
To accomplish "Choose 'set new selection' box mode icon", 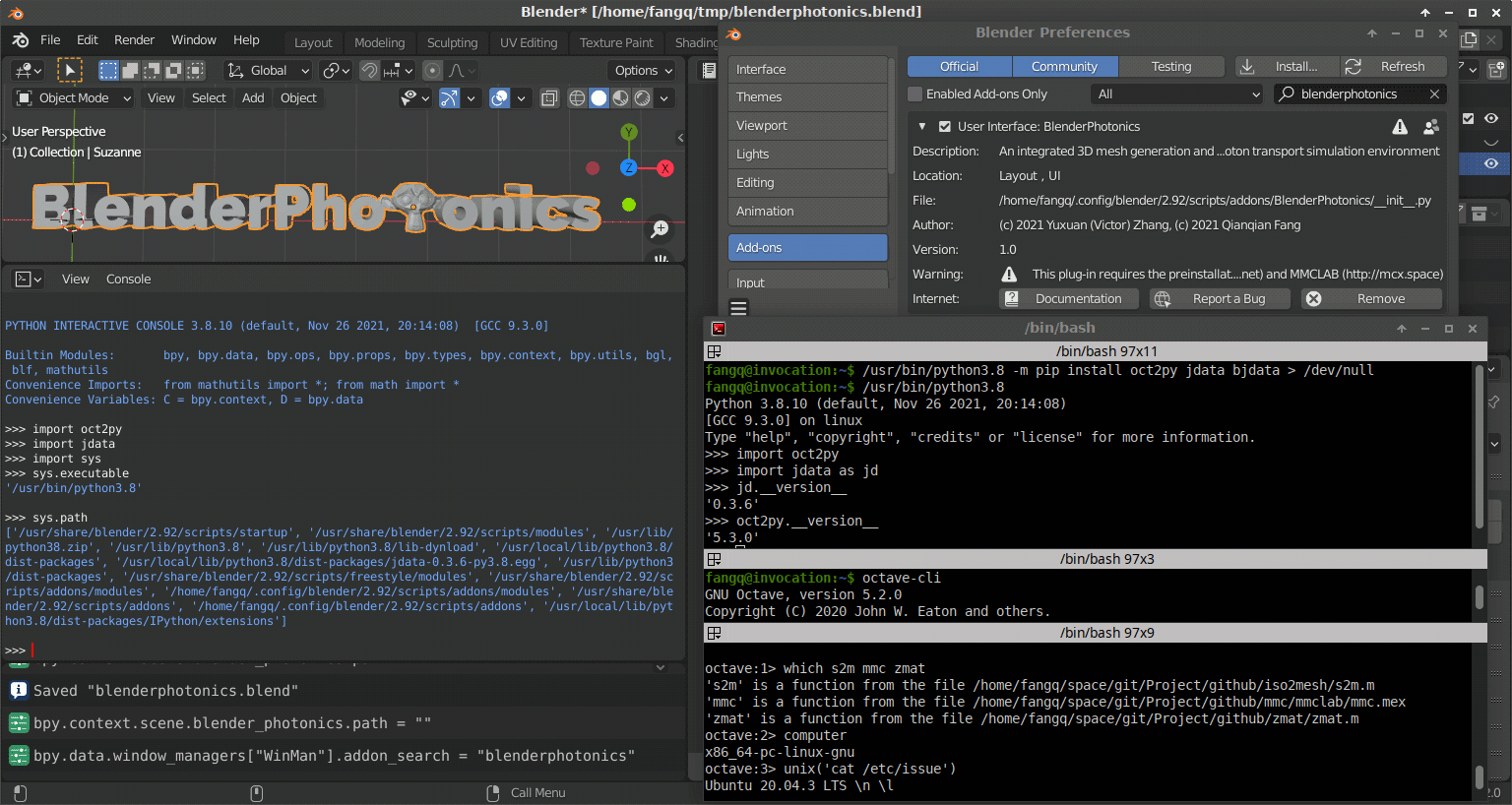I will pyautogui.click(x=108, y=71).
